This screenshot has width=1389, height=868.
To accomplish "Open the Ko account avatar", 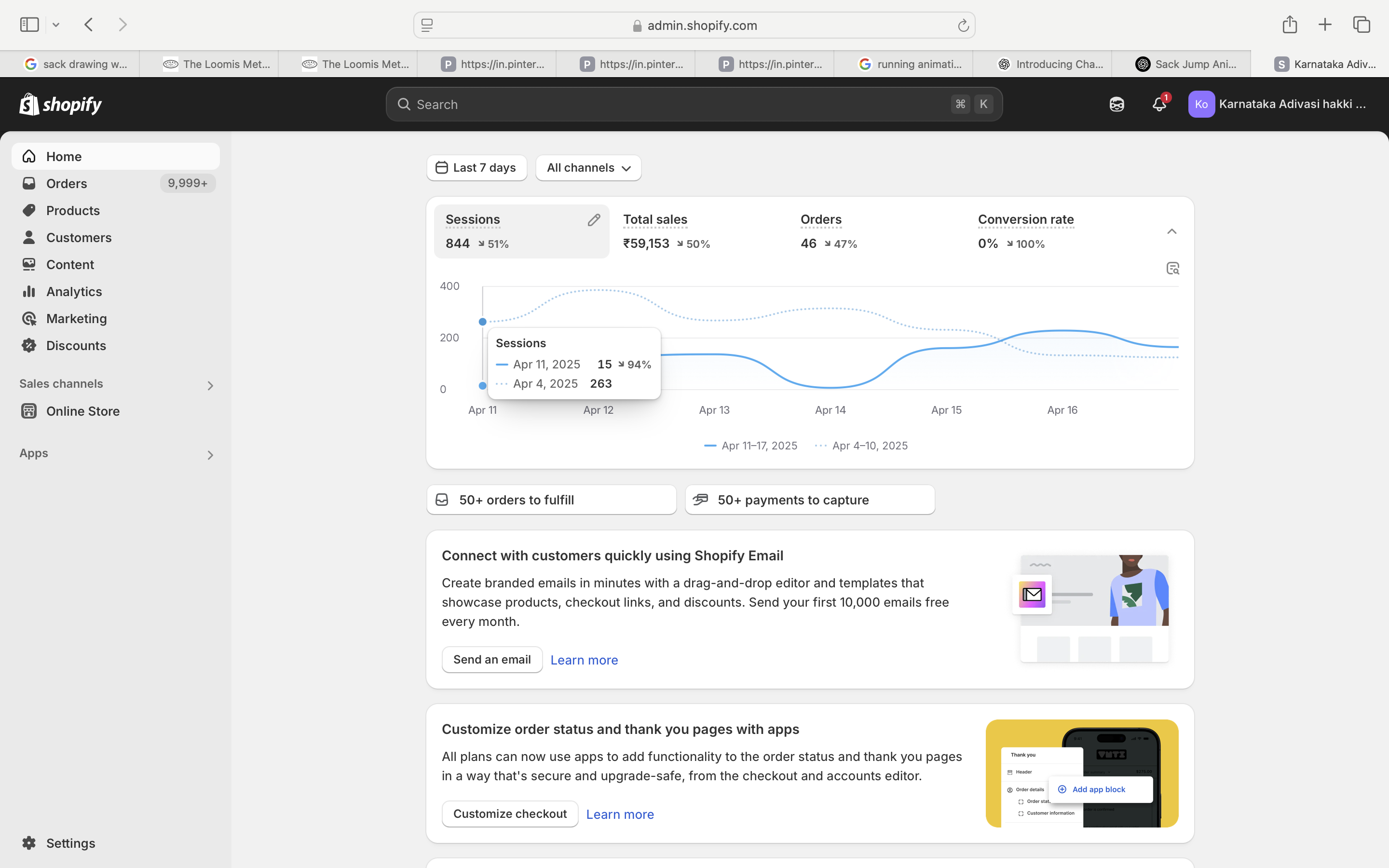I will coord(1202,104).
